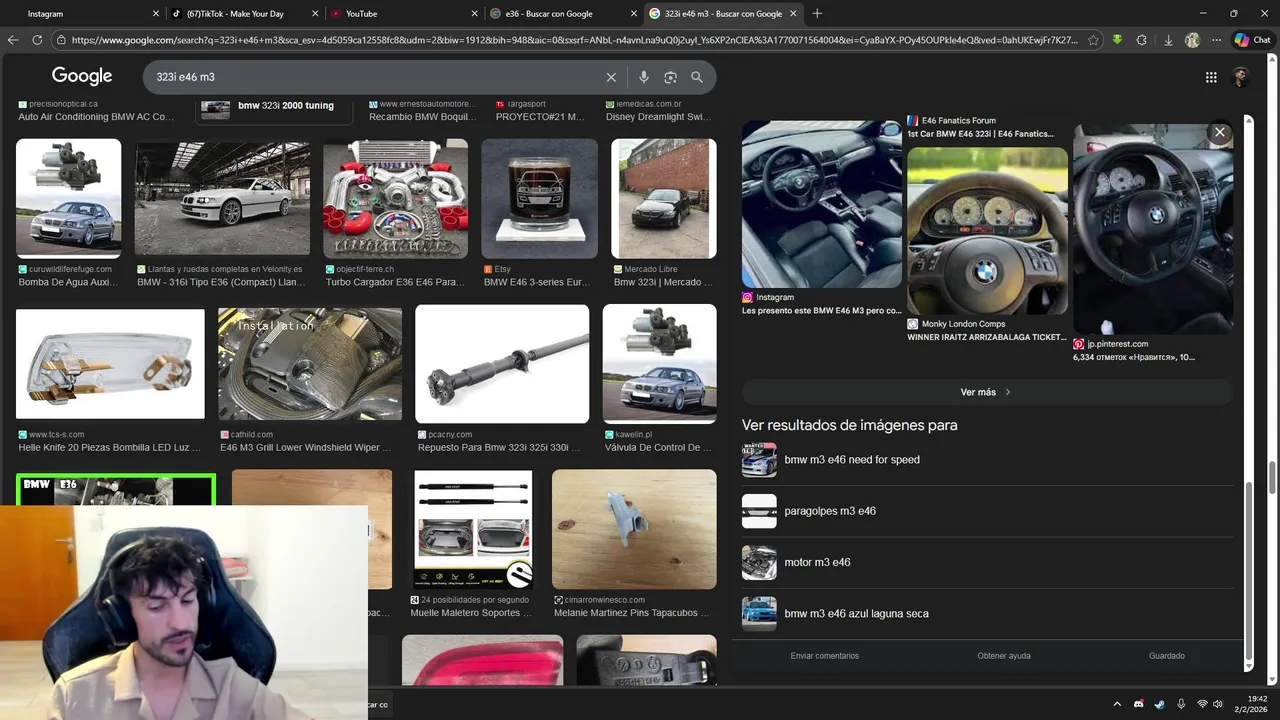Viewport: 1280px width, 720px height.
Task: Open the kawelin.pl Válvula De Control image
Action: click(660, 364)
